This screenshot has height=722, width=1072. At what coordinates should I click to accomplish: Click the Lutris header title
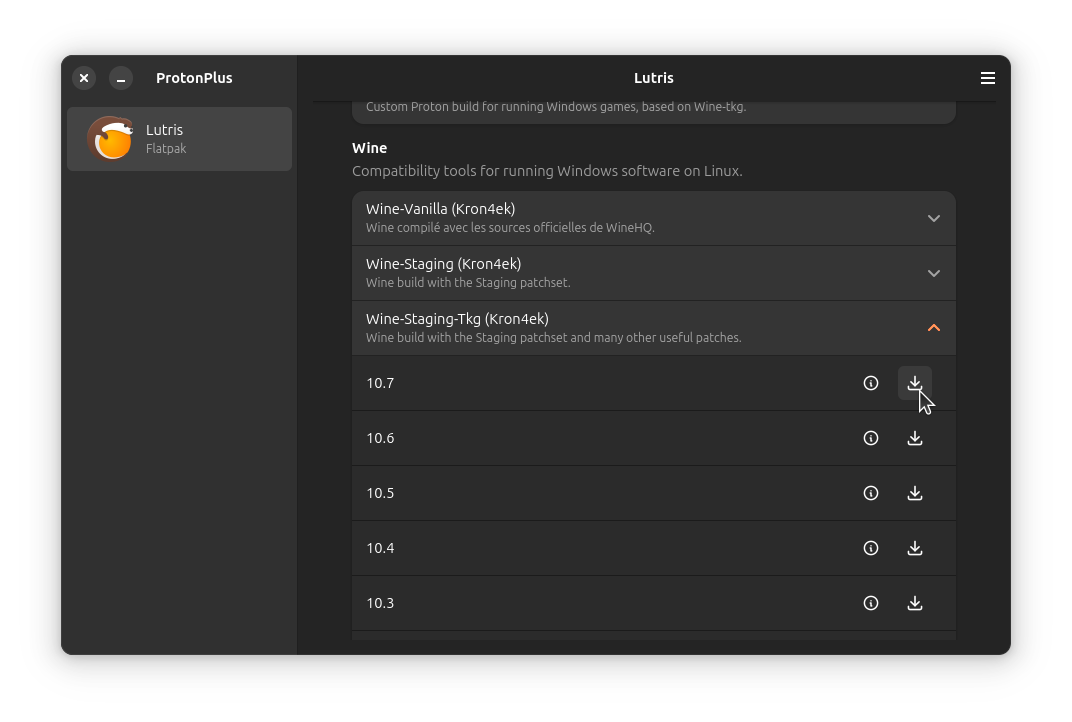tap(654, 78)
